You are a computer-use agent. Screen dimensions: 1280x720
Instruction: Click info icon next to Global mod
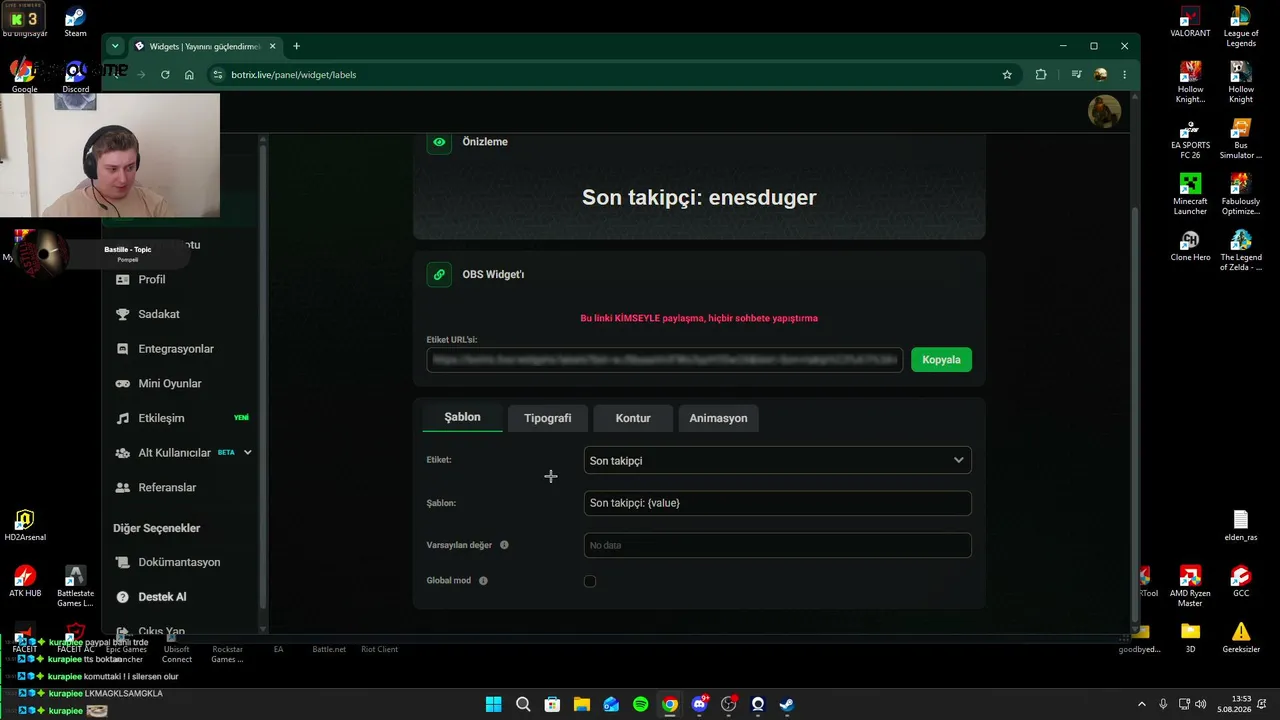(483, 581)
